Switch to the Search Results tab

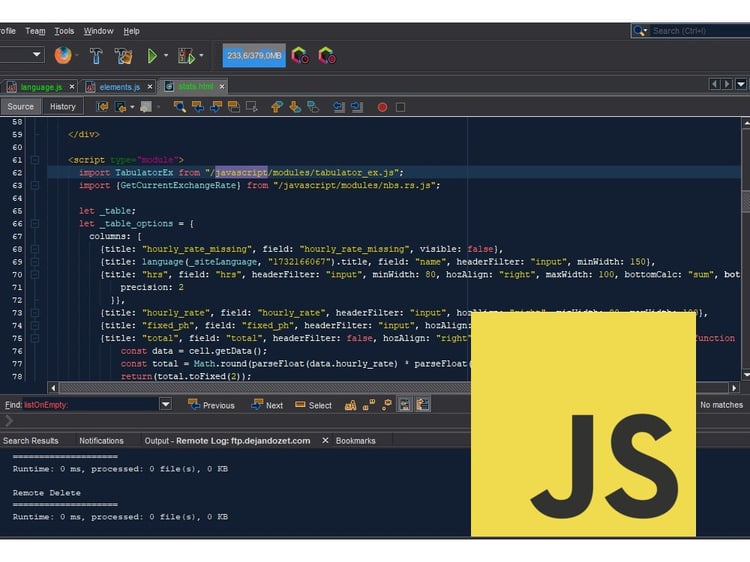pyautogui.click(x=31, y=441)
